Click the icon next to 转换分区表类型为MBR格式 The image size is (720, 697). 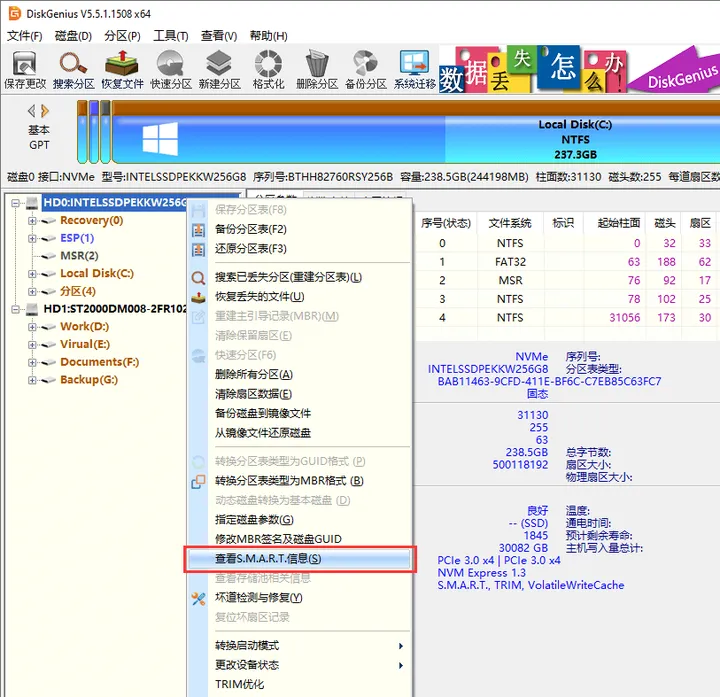198,482
